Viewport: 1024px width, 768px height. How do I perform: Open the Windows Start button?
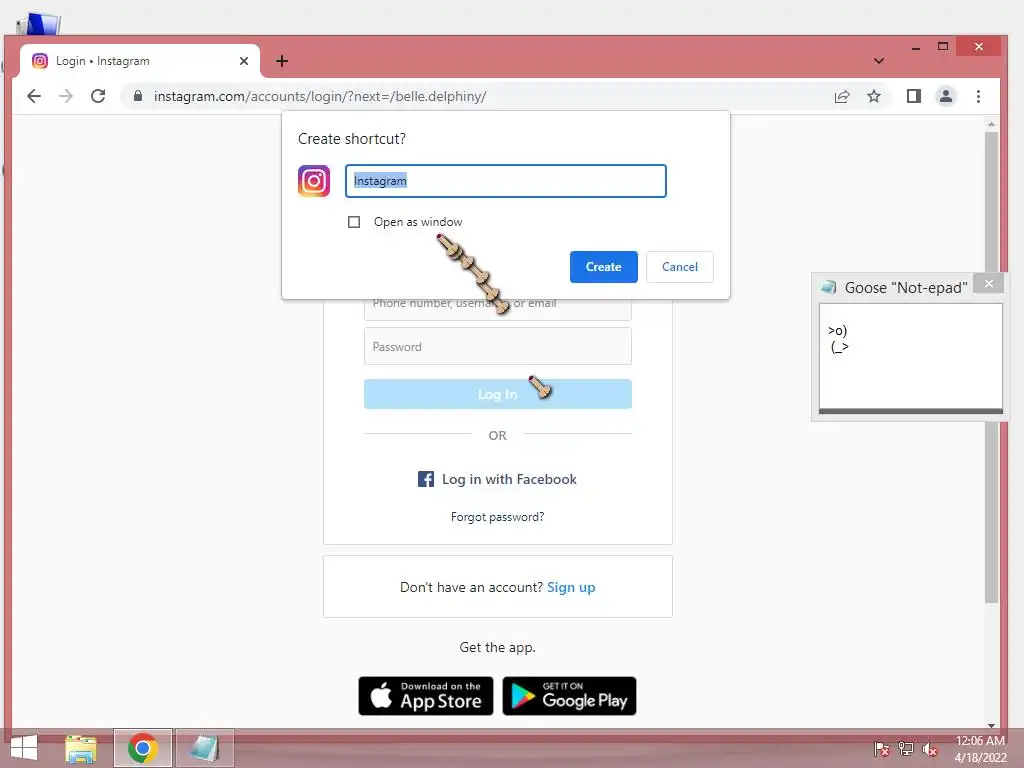[x=24, y=748]
